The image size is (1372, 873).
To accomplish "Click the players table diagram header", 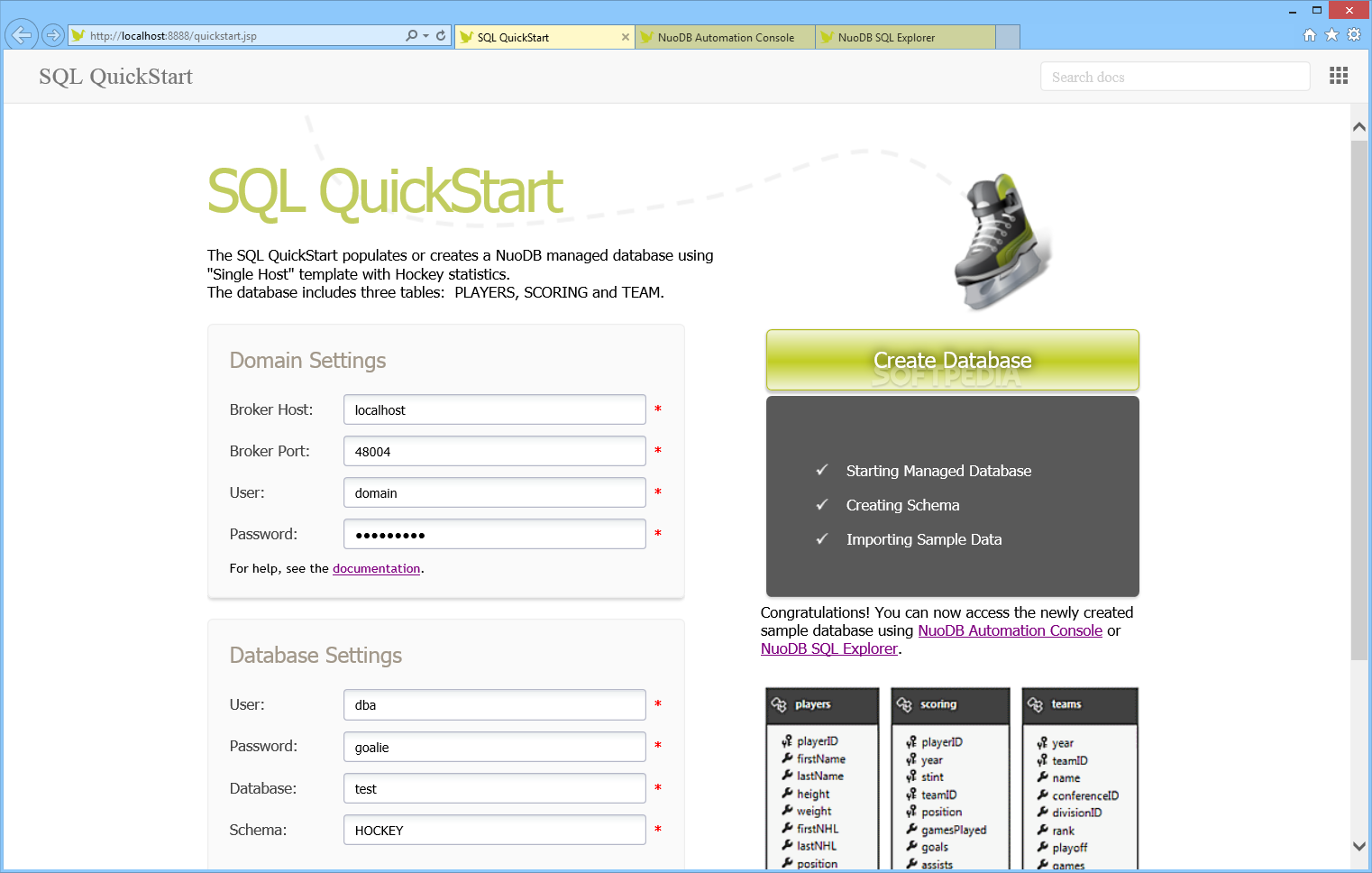I will pos(823,705).
